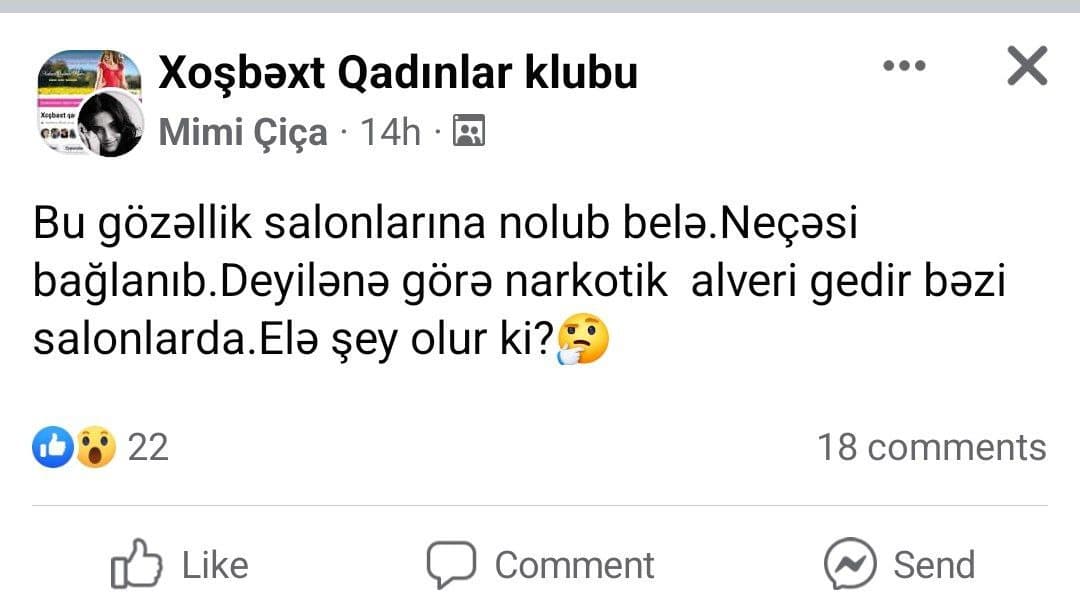Click the Messenger lightning bubble icon
This screenshot has height=593, width=1080.
point(850,563)
